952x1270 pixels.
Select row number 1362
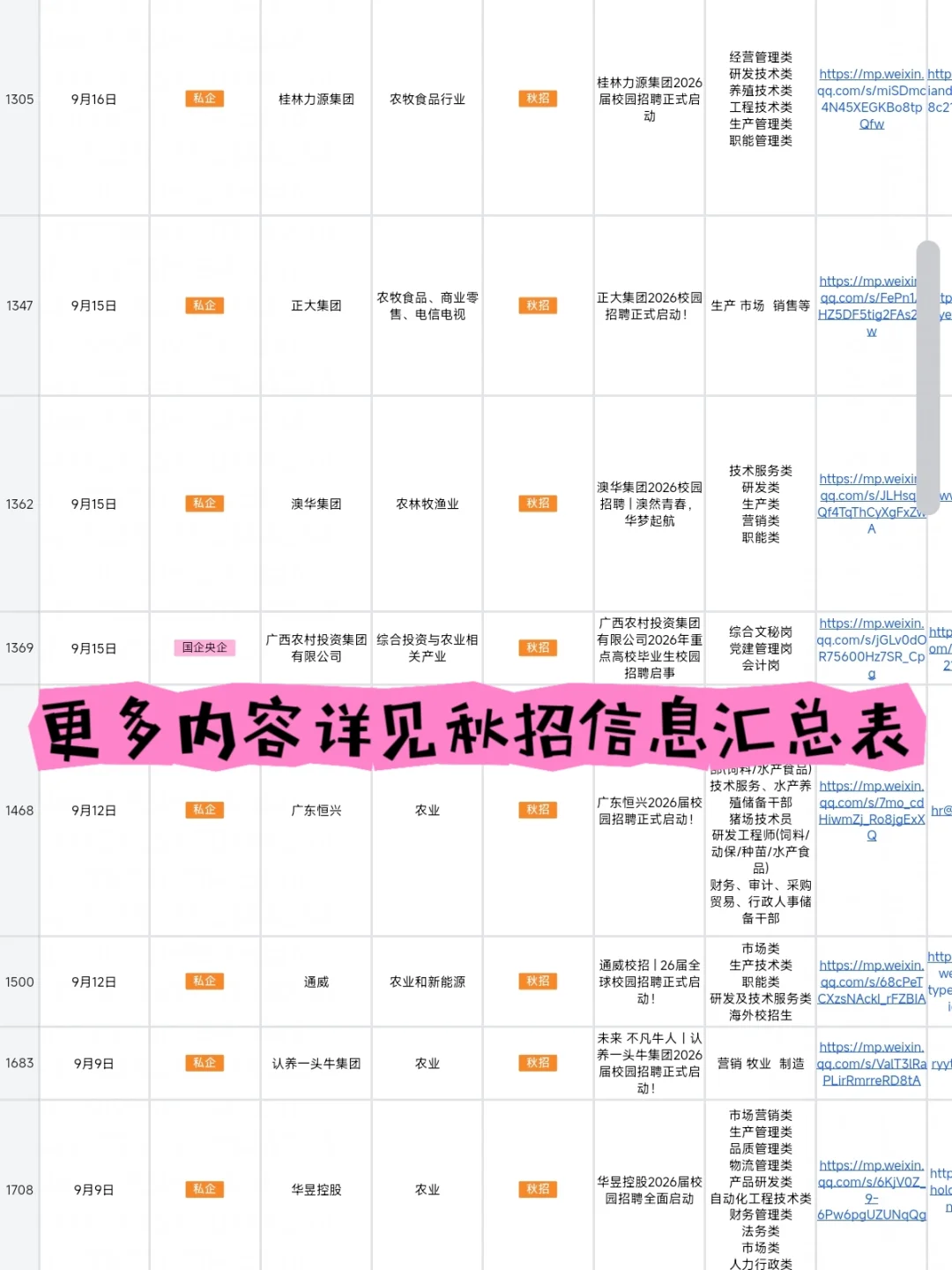click(19, 504)
